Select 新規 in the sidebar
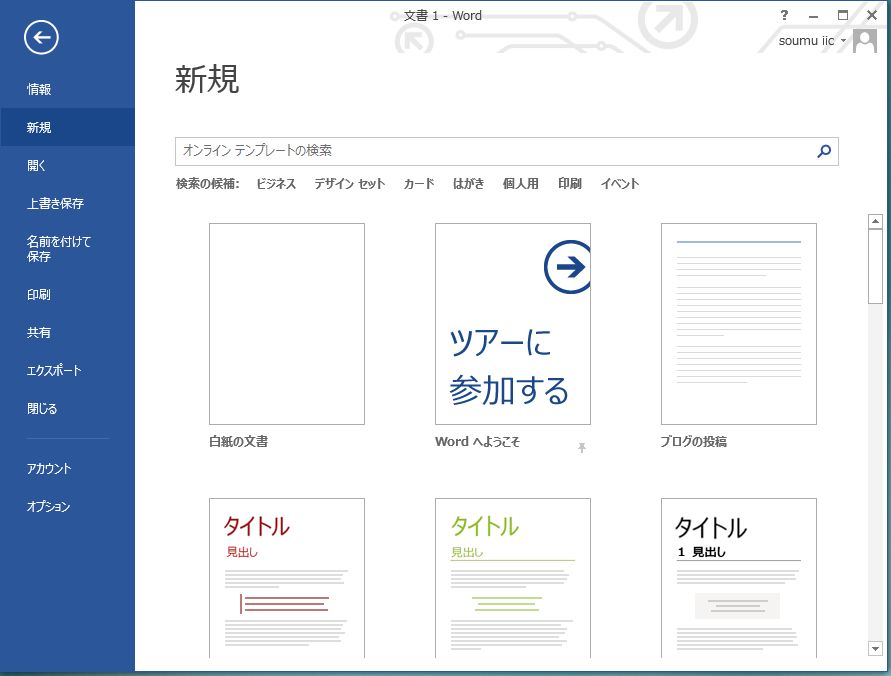 click(x=68, y=127)
